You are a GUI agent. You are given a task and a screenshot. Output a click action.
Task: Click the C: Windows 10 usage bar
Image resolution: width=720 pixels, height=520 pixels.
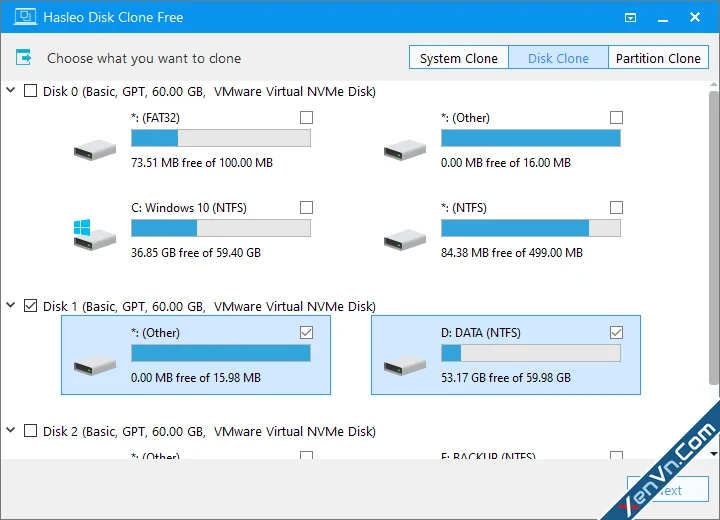tap(221, 228)
